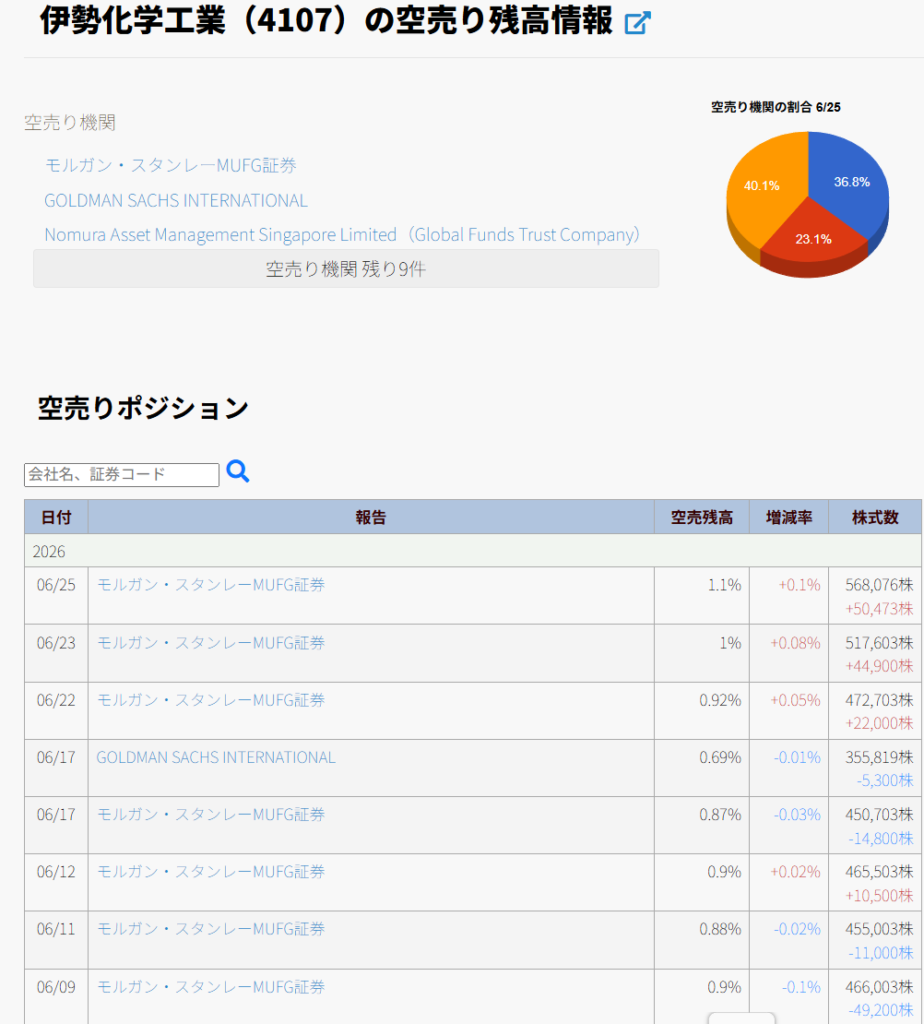Click the 報告 column header
The width and height of the screenshot is (924, 1024).
pos(371,517)
